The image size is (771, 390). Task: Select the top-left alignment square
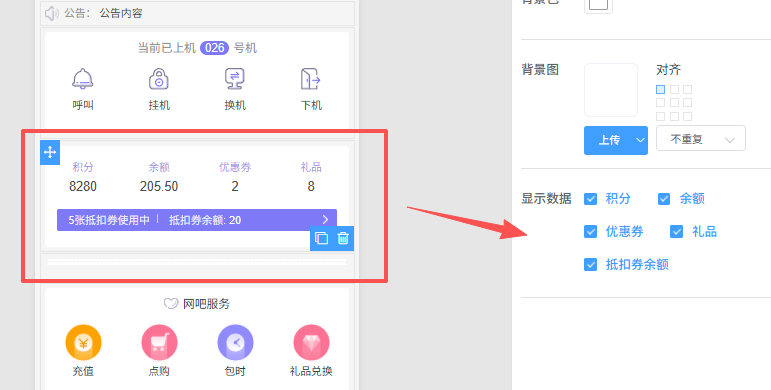click(660, 90)
